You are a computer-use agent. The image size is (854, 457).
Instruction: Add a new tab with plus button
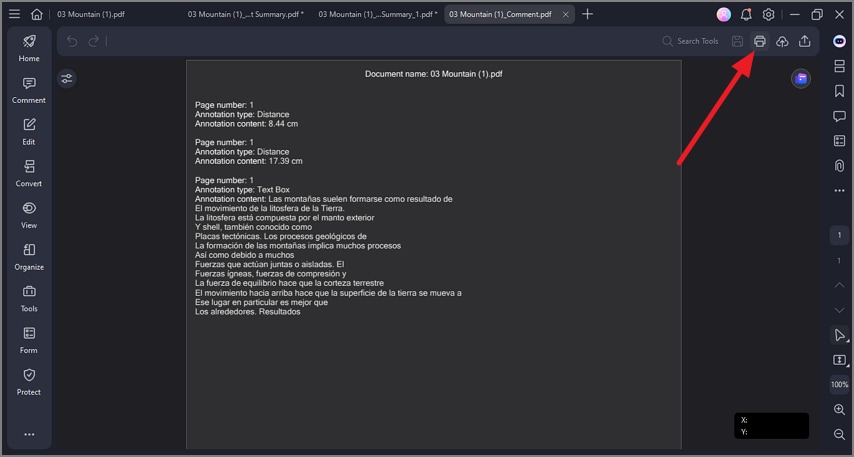tap(587, 14)
